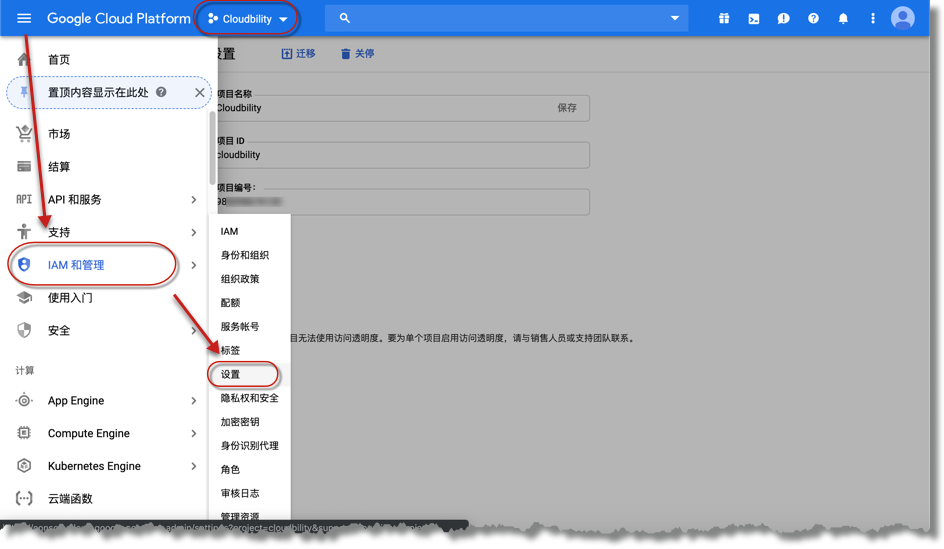944x549 pixels.
Task: Click the cloud functions brackets icon
Action: pos(24,498)
